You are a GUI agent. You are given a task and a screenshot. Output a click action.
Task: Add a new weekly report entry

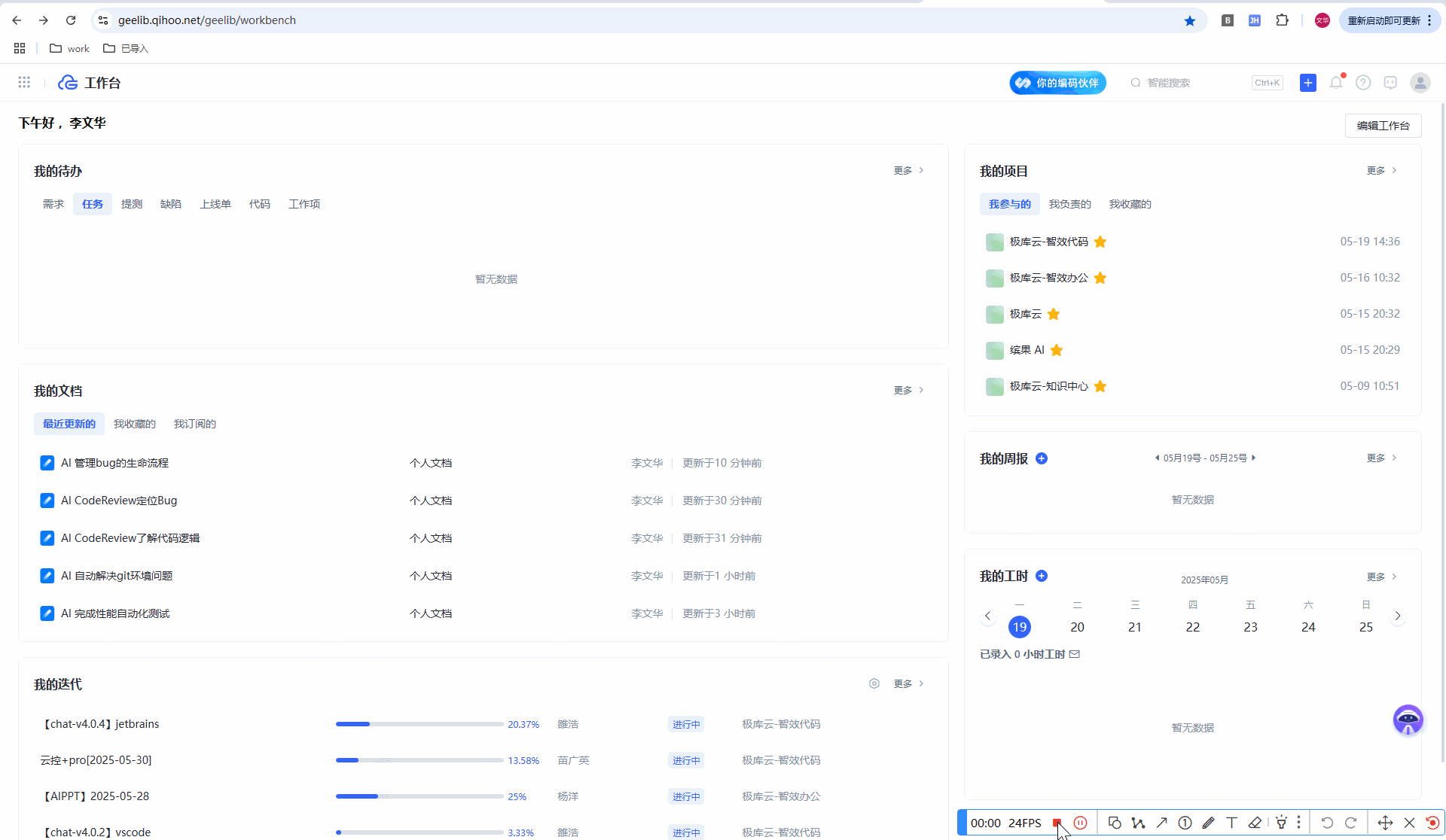coord(1042,458)
